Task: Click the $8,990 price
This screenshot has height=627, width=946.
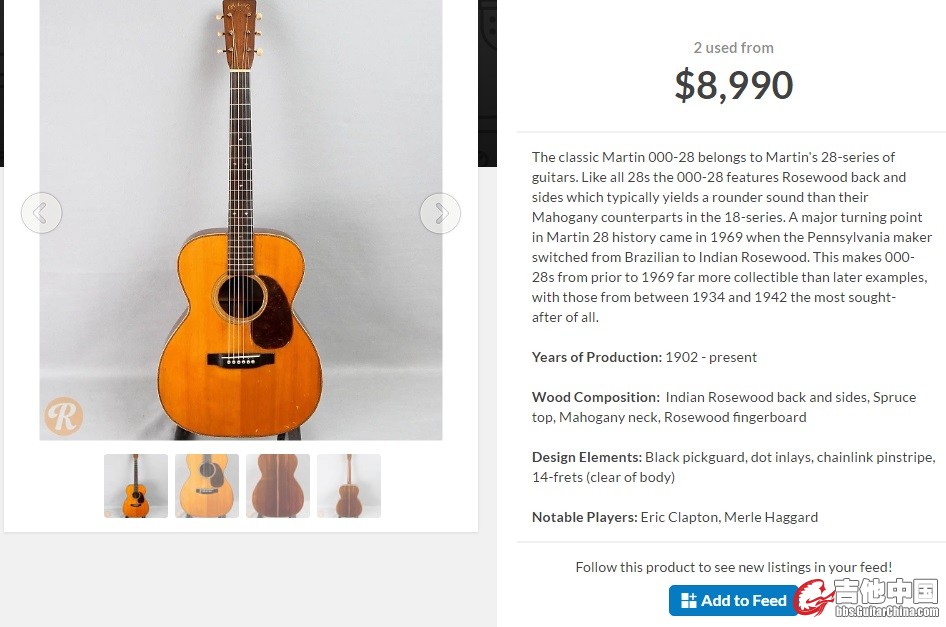Action: coord(733,86)
